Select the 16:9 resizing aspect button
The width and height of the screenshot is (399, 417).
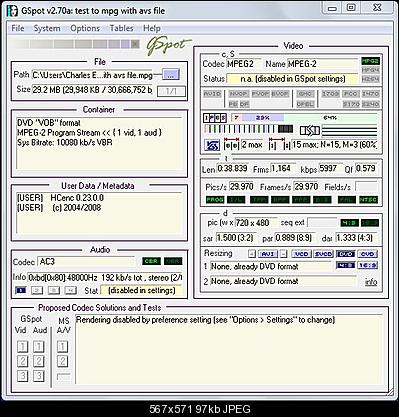tap(367, 265)
